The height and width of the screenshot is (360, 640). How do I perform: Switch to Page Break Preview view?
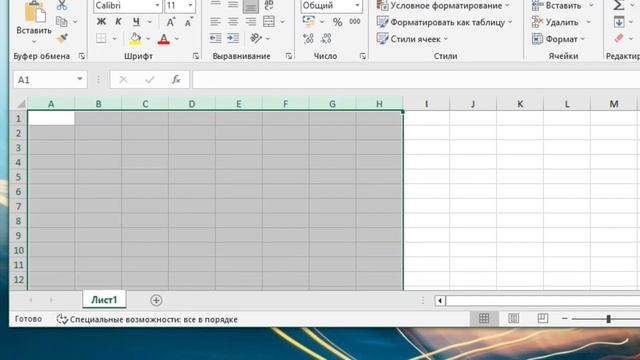point(542,319)
